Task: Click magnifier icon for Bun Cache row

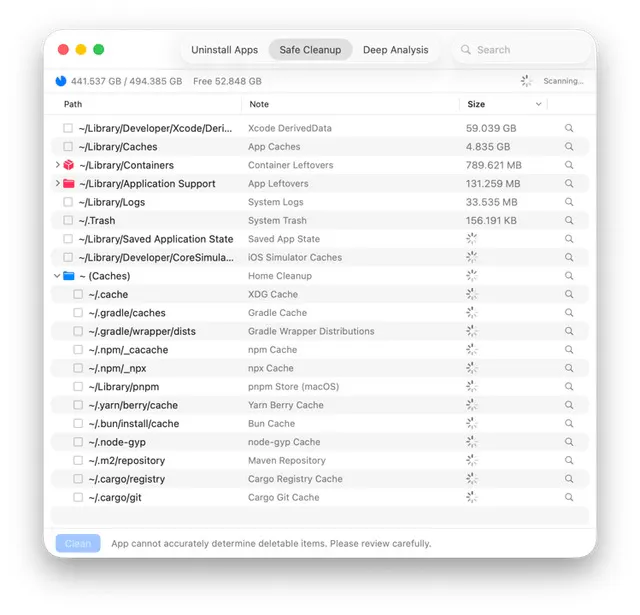Action: [569, 424]
